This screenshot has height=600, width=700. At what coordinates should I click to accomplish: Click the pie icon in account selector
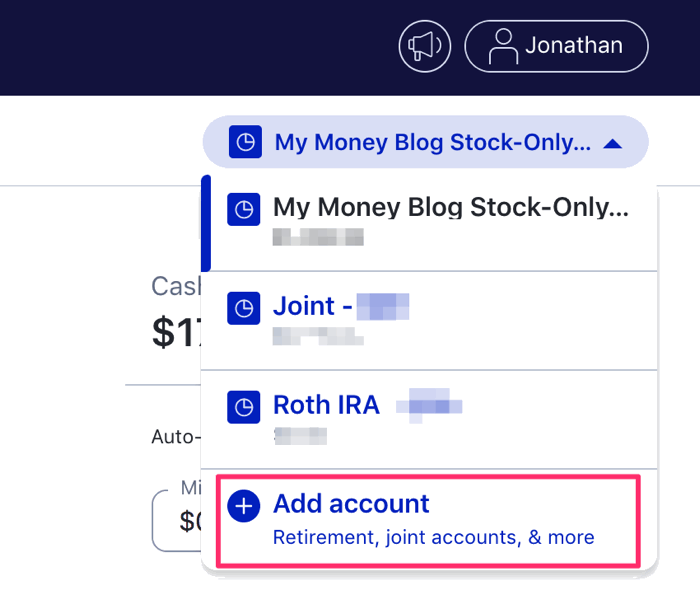pyautogui.click(x=245, y=142)
